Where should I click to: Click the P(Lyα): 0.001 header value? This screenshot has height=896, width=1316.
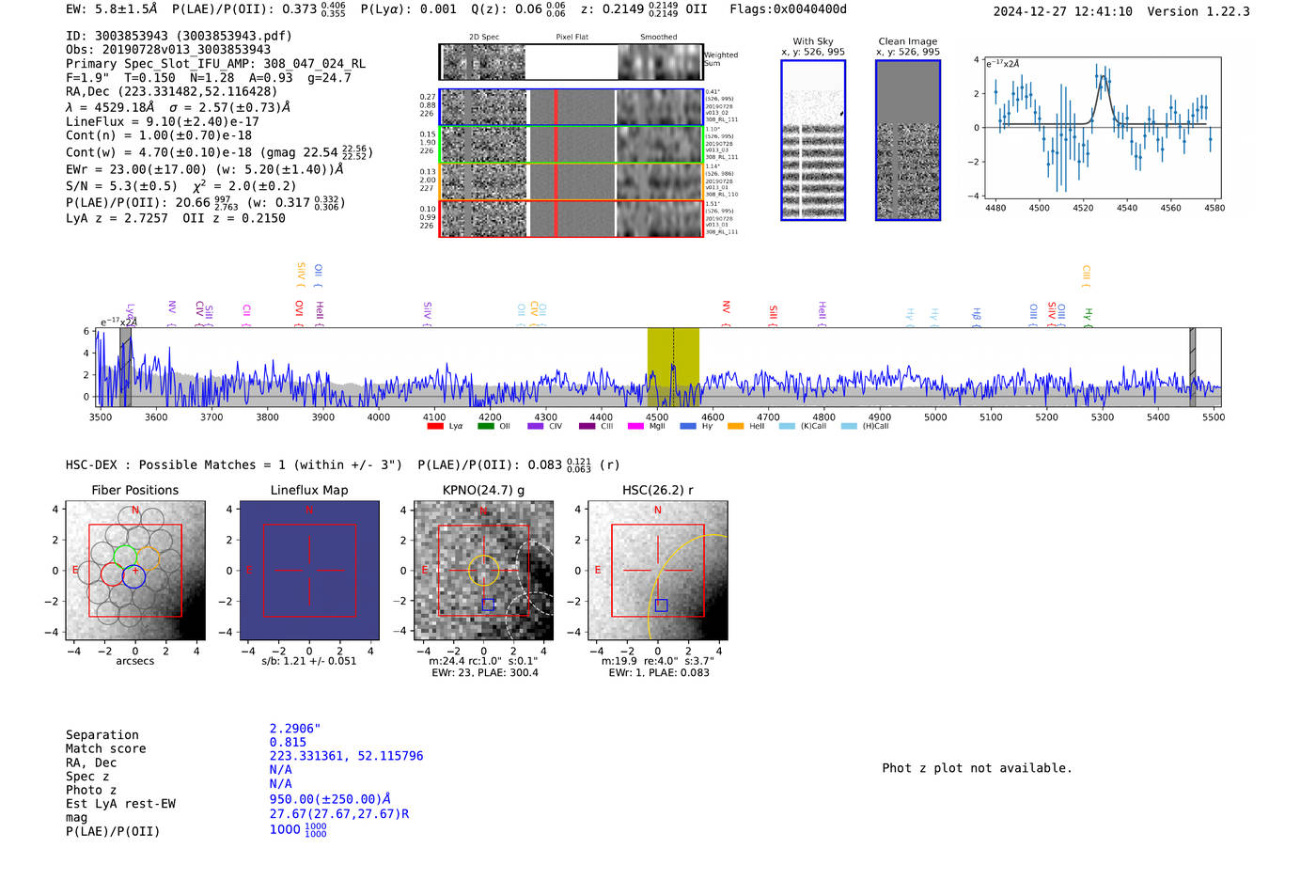pos(409,9)
